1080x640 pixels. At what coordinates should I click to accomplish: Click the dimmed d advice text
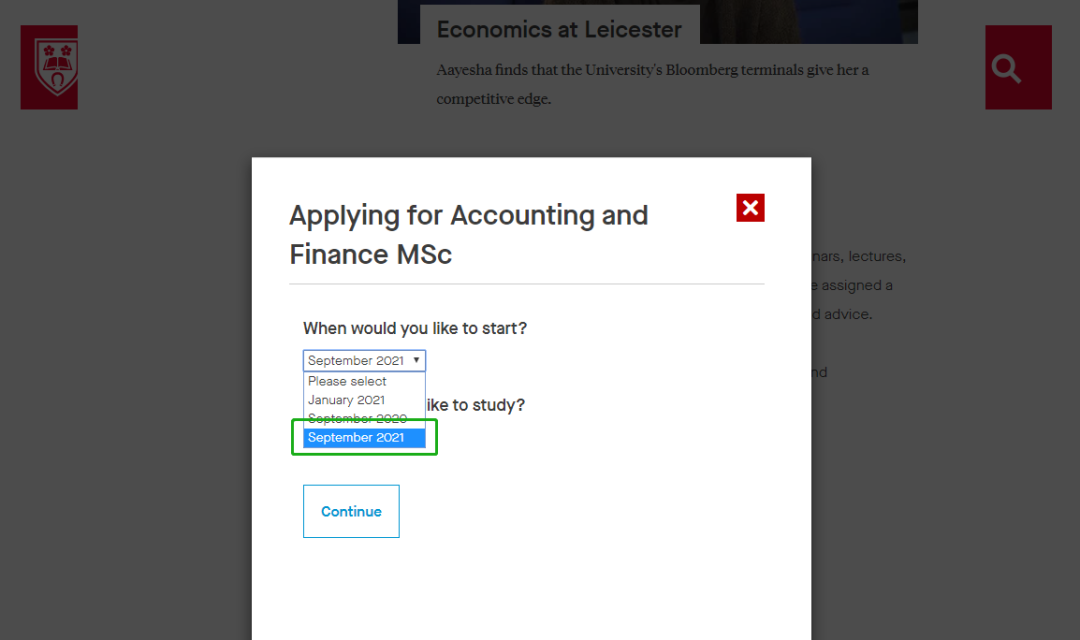[842, 314]
